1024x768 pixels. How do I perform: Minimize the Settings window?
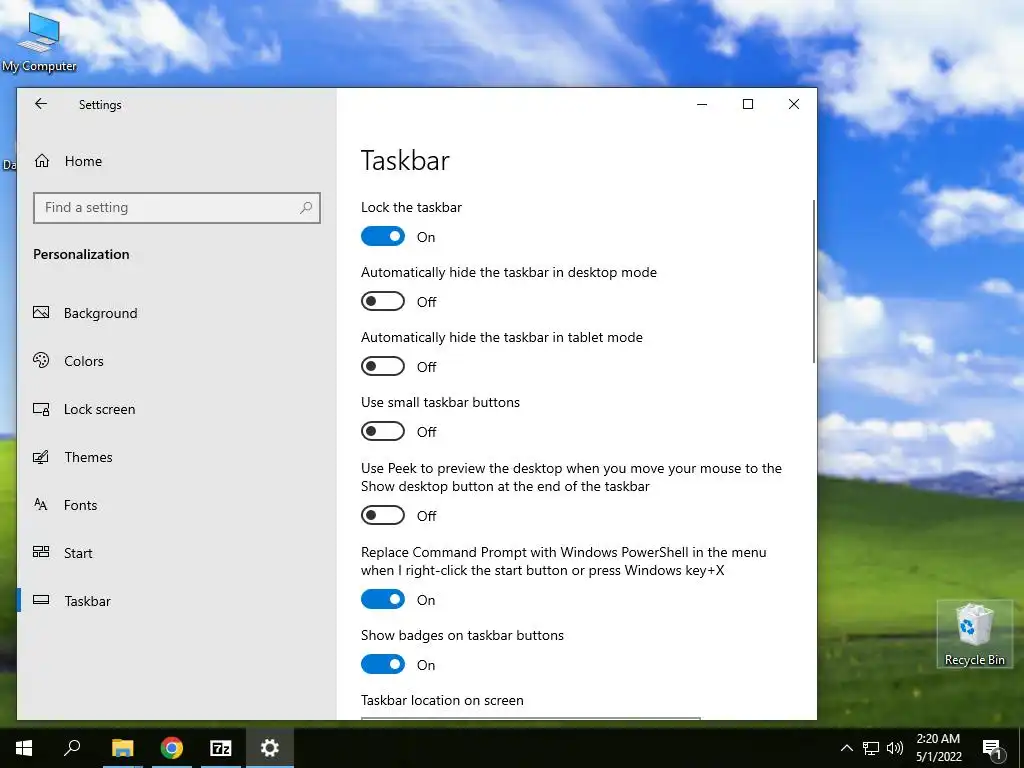(x=702, y=104)
